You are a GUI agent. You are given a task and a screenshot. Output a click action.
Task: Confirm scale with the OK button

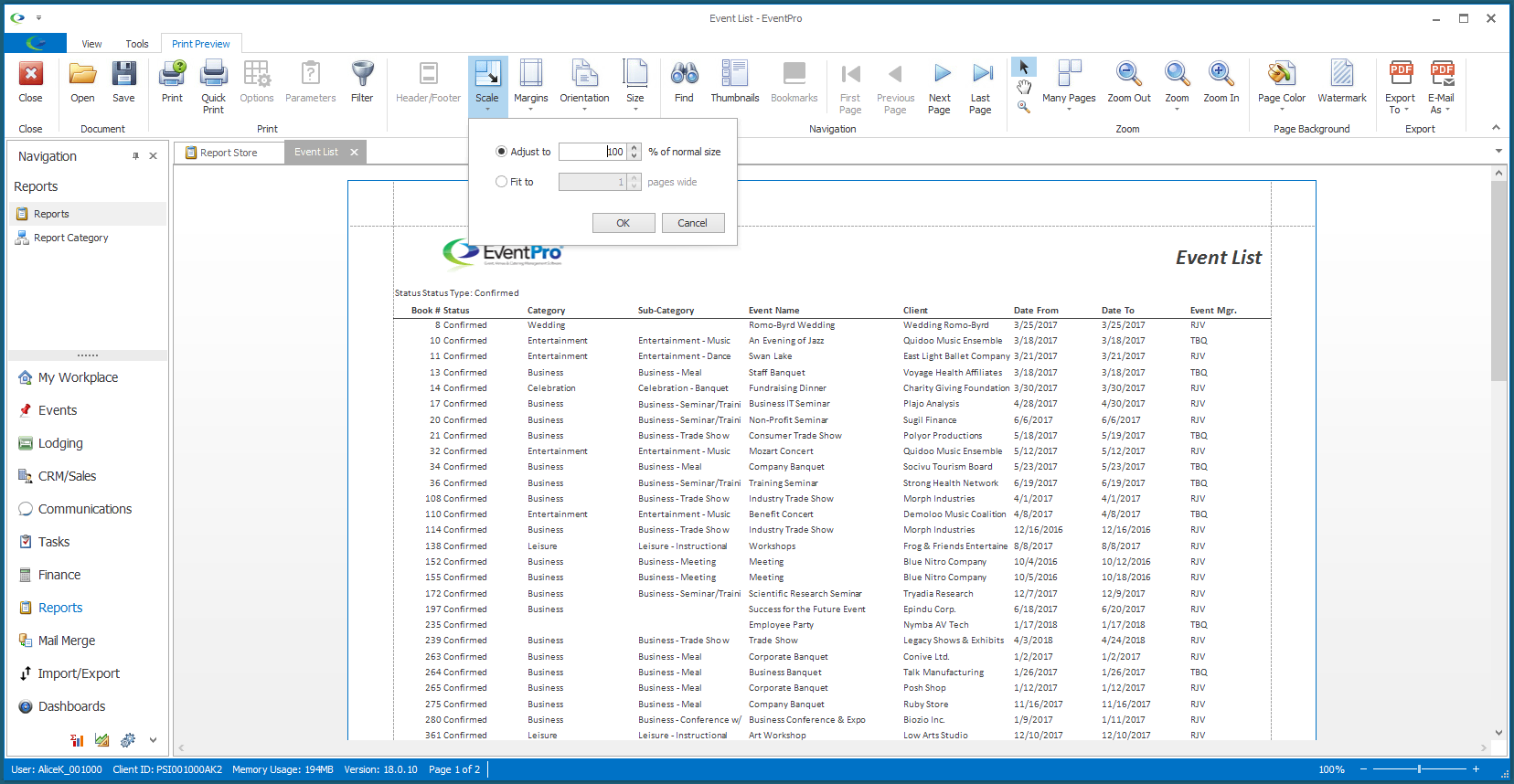[x=623, y=223]
